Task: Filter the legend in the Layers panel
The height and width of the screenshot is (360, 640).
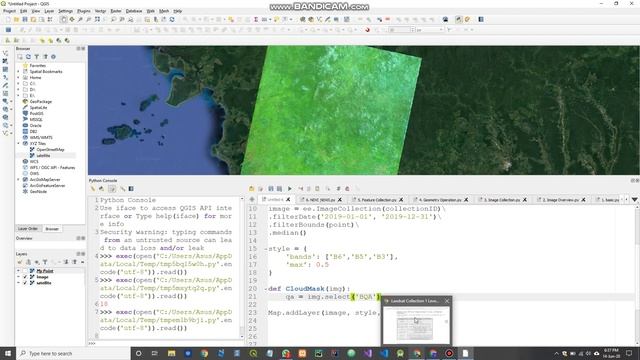Action: click(x=45, y=262)
